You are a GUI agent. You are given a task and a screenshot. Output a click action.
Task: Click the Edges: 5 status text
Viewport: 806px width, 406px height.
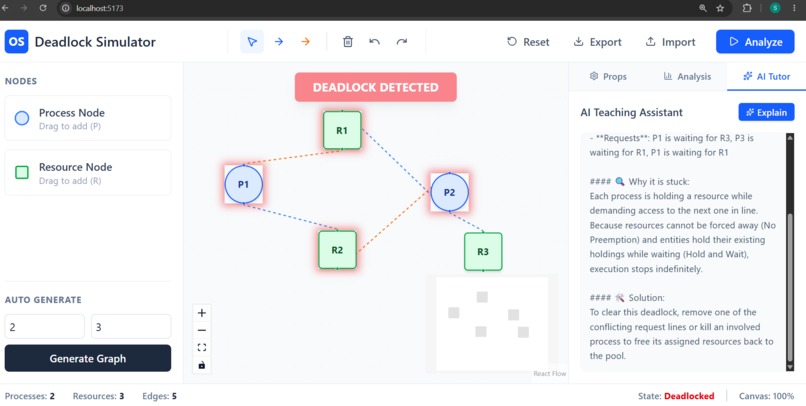pyautogui.click(x=159, y=396)
